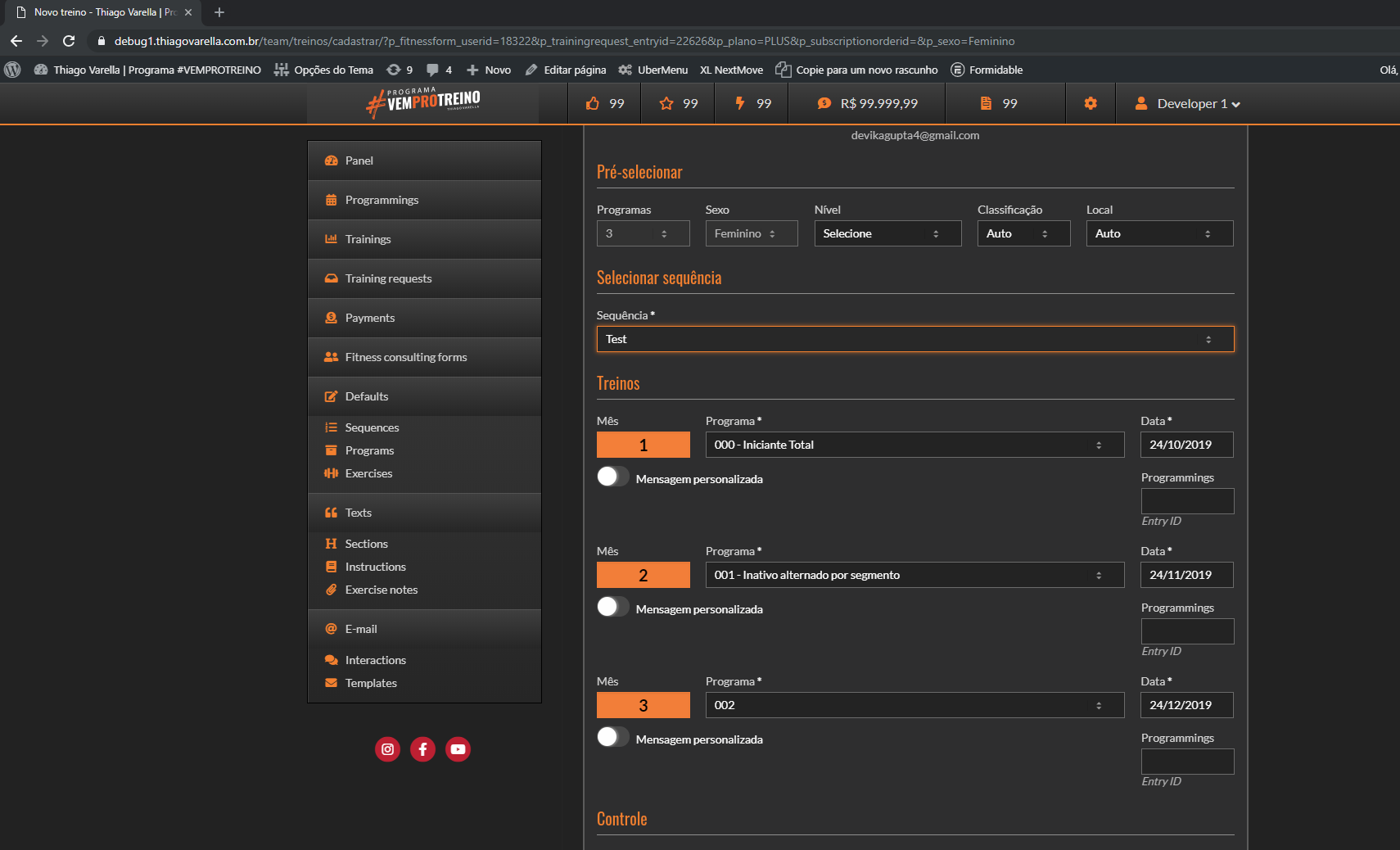Expand the Sequência dropdown showing Test
Image resolution: width=1400 pixels, height=850 pixels.
pos(915,339)
